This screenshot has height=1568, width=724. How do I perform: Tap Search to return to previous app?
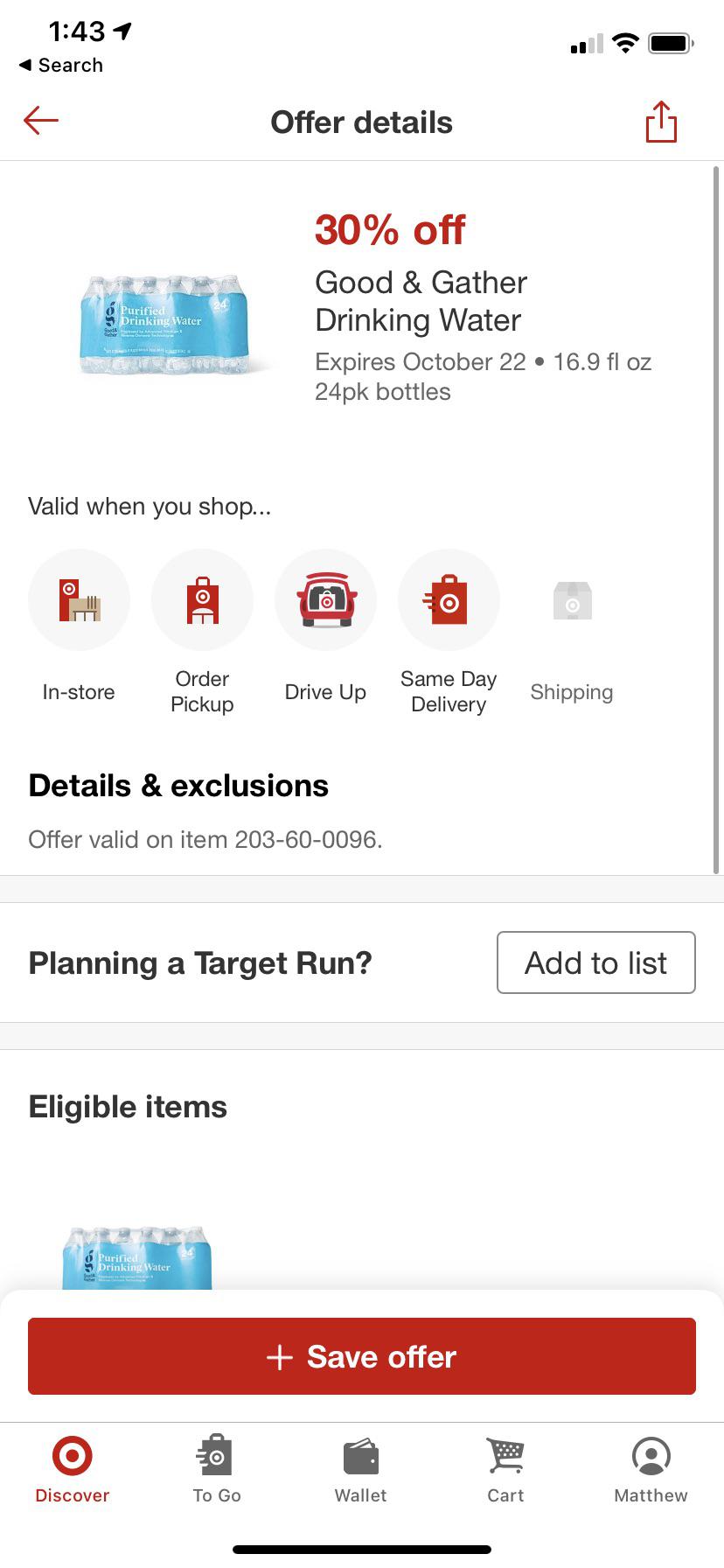pyautogui.click(x=59, y=65)
